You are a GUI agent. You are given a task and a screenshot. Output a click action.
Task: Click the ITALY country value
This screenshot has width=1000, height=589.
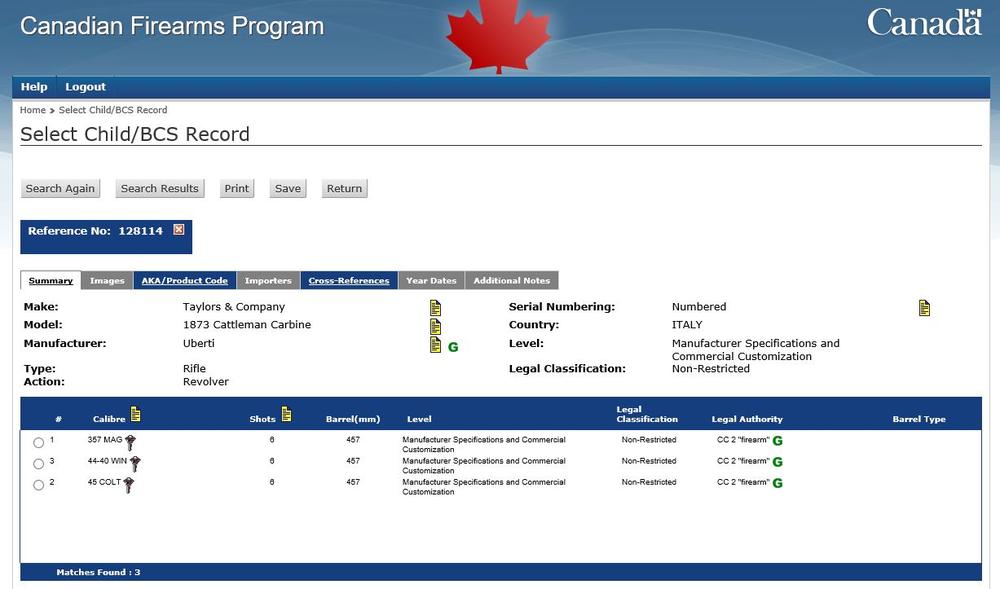pos(687,324)
